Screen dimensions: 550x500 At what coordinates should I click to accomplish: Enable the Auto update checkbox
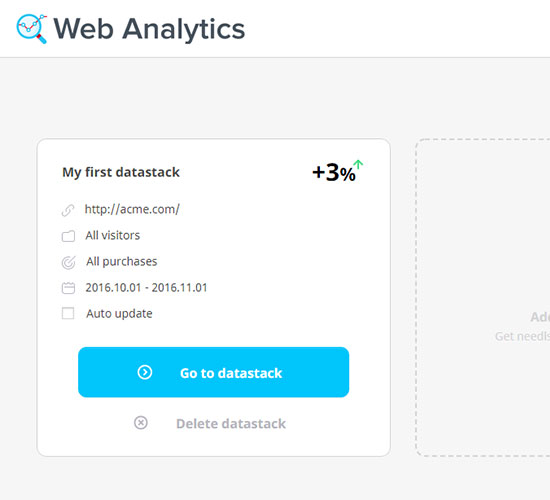click(68, 313)
